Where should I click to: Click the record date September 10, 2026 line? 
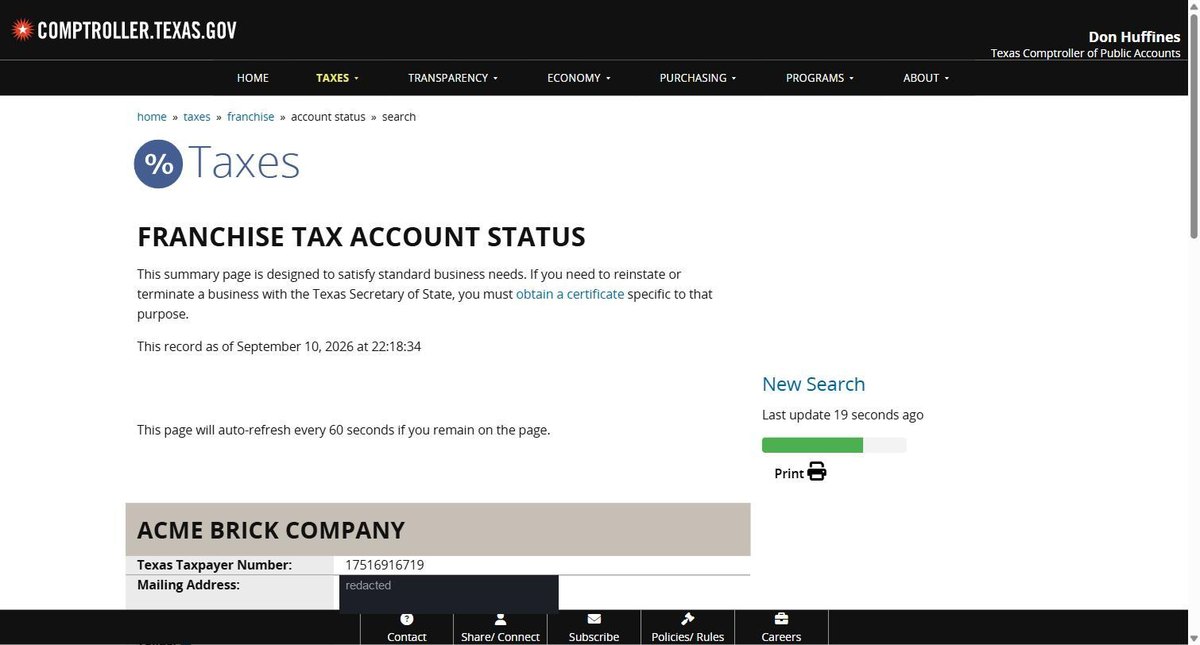(279, 347)
